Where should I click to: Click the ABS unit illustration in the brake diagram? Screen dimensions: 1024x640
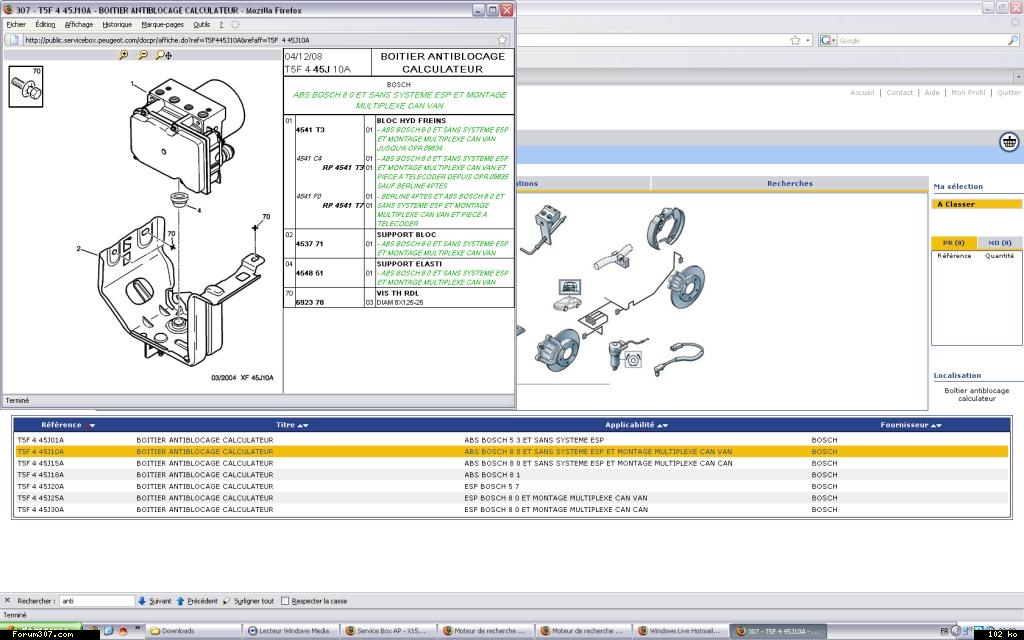tap(594, 318)
